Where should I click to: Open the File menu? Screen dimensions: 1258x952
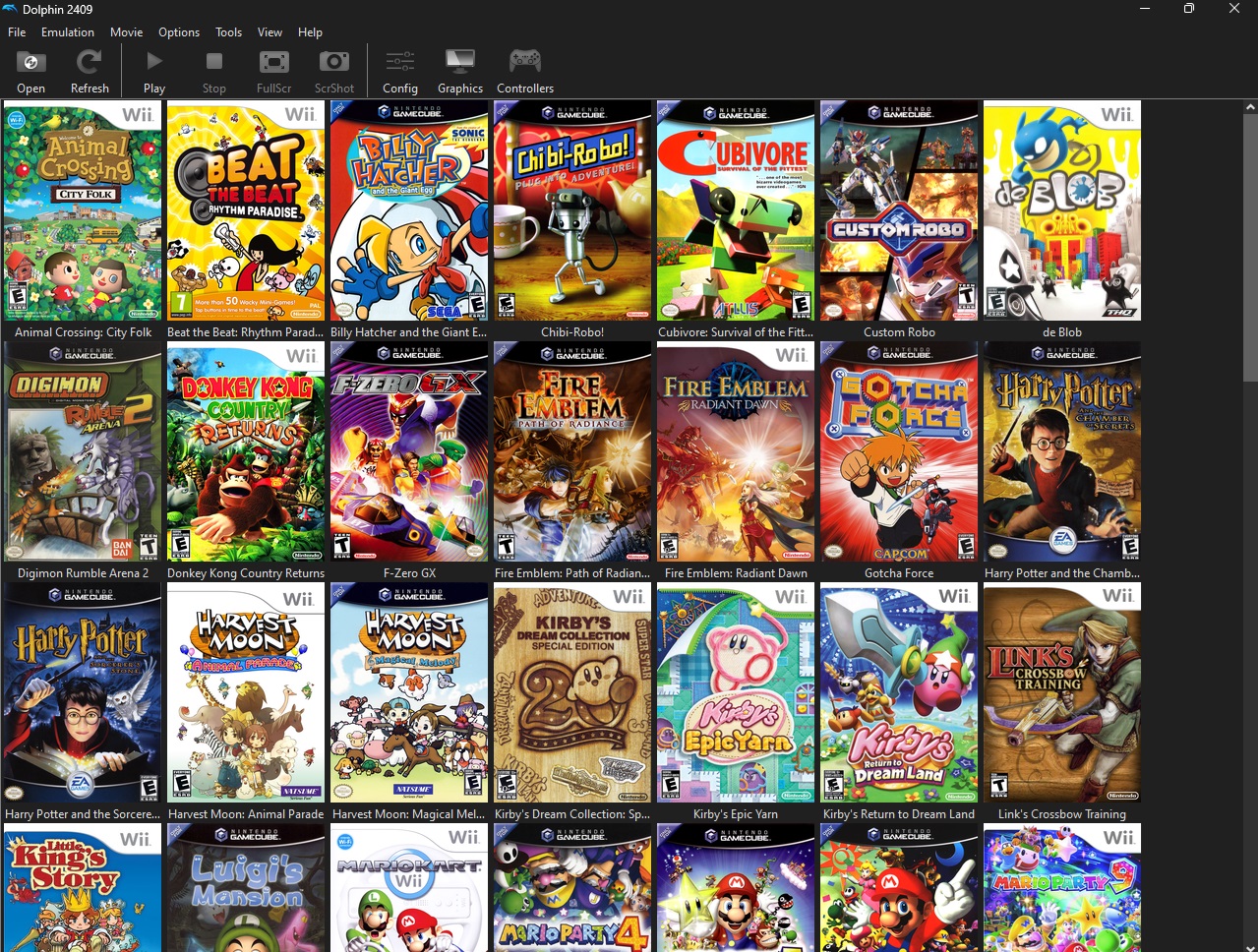17,32
